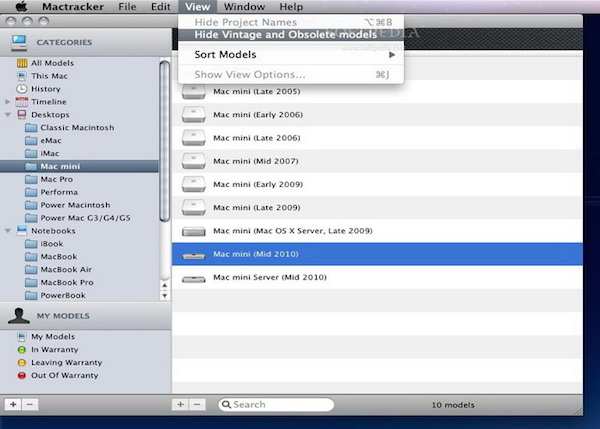600x429 pixels.
Task: Click the My Models list icon
Action: (22, 336)
